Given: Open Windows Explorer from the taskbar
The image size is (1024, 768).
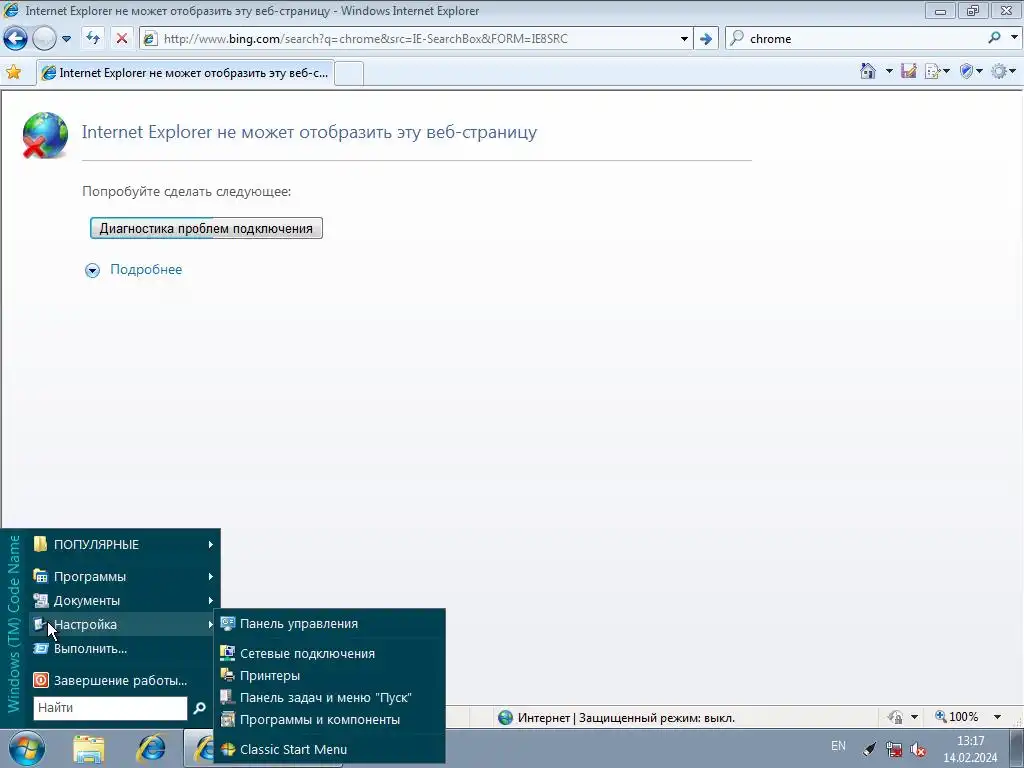Looking at the screenshot, I should pyautogui.click(x=88, y=749).
